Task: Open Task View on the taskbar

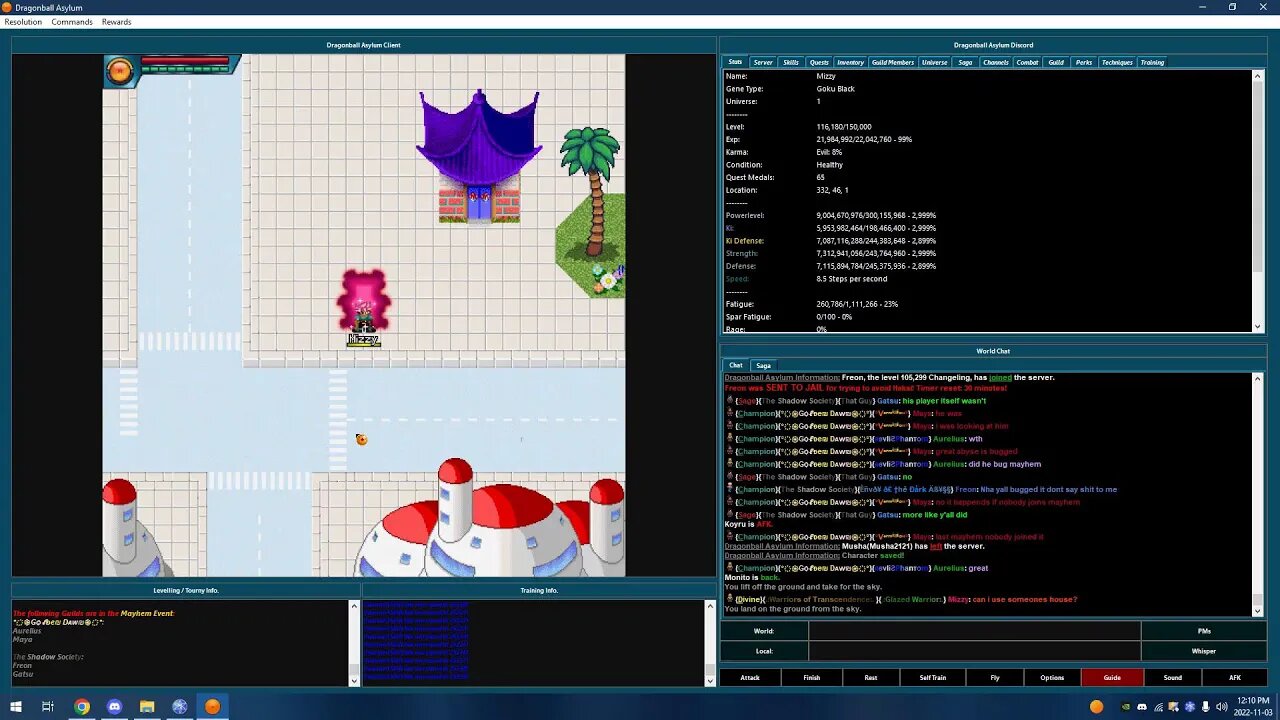Action: click(48, 706)
